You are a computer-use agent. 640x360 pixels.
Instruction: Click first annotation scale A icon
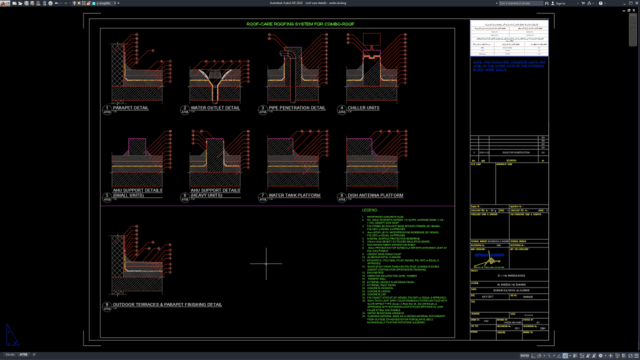[x=587, y=356]
